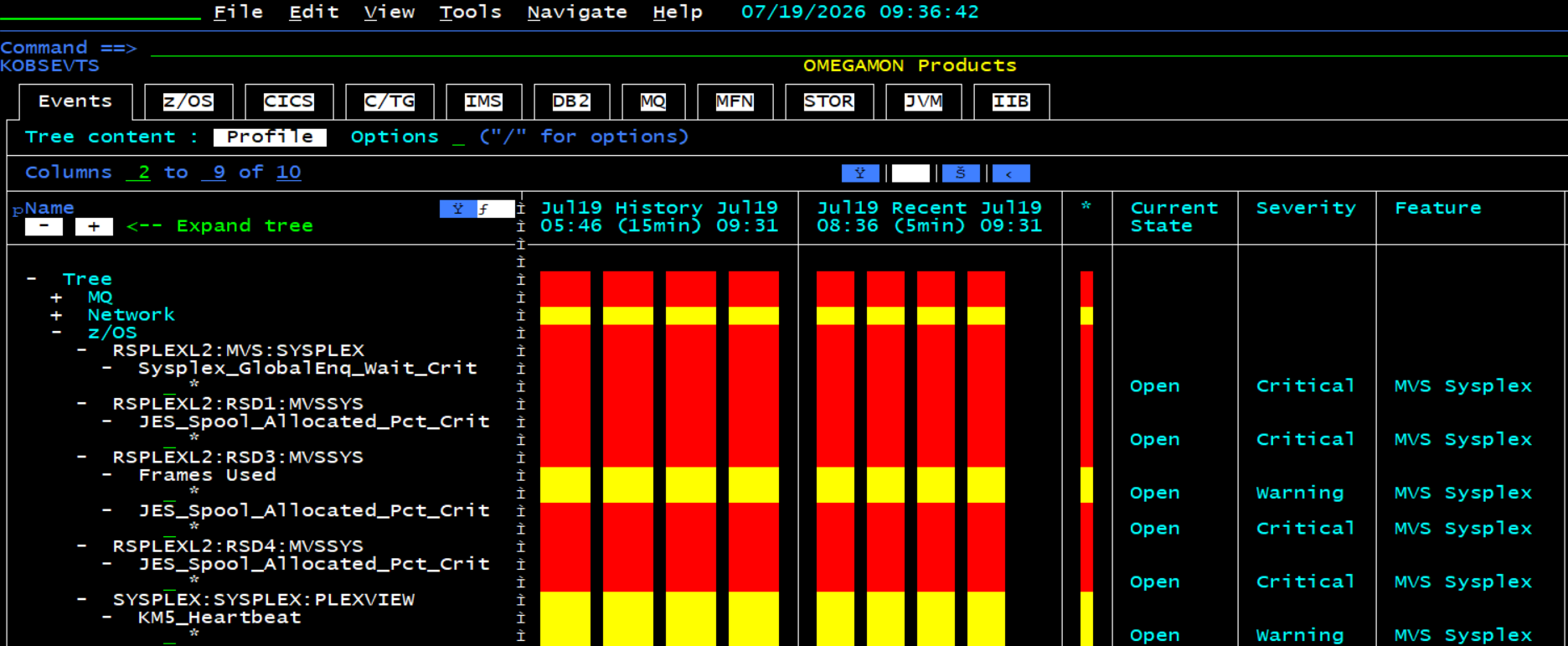Go to the DB2 tab
1568x646 pixels.
tap(571, 101)
